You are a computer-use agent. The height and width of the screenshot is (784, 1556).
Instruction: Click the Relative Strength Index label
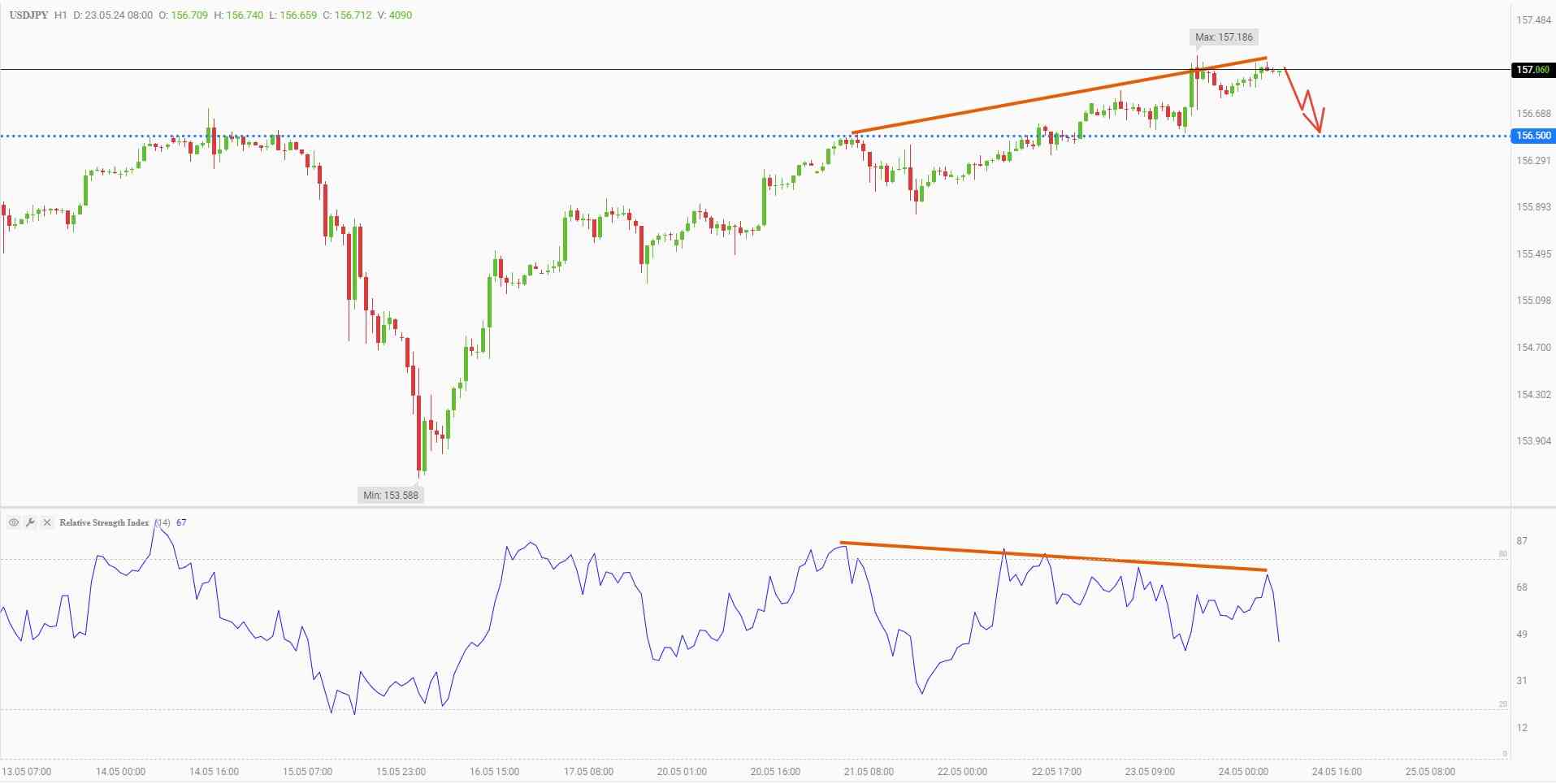click(104, 522)
